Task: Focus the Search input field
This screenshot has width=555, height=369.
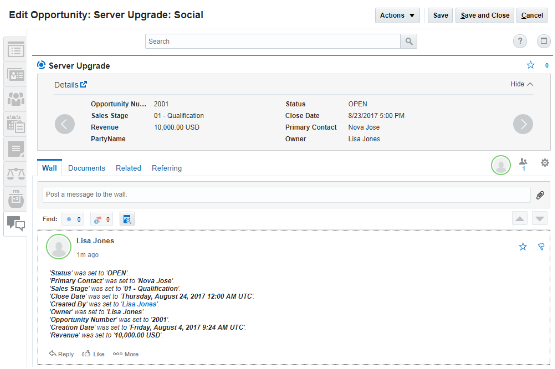Action: click(273, 41)
